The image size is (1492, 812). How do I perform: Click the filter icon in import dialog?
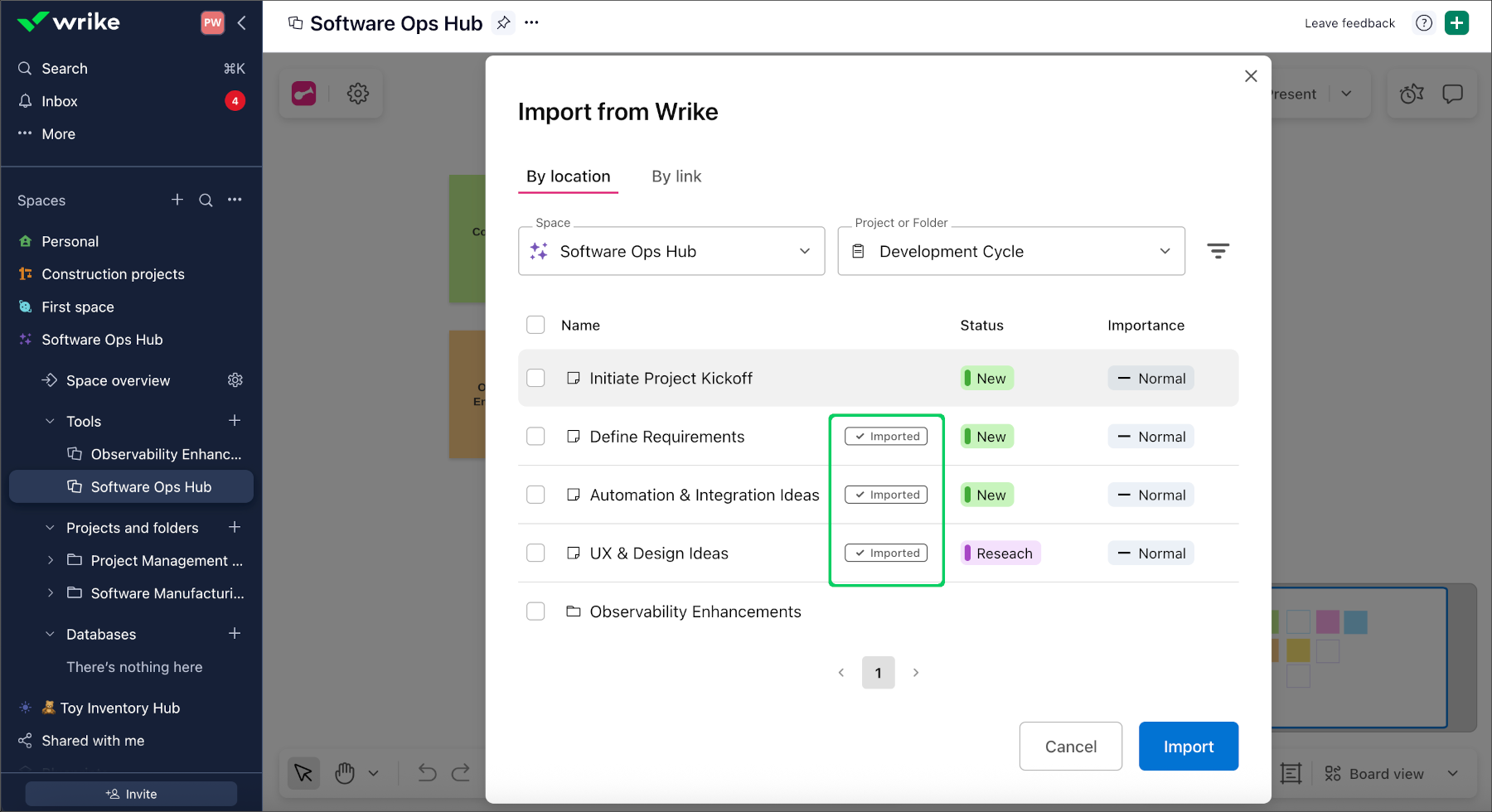point(1217,251)
